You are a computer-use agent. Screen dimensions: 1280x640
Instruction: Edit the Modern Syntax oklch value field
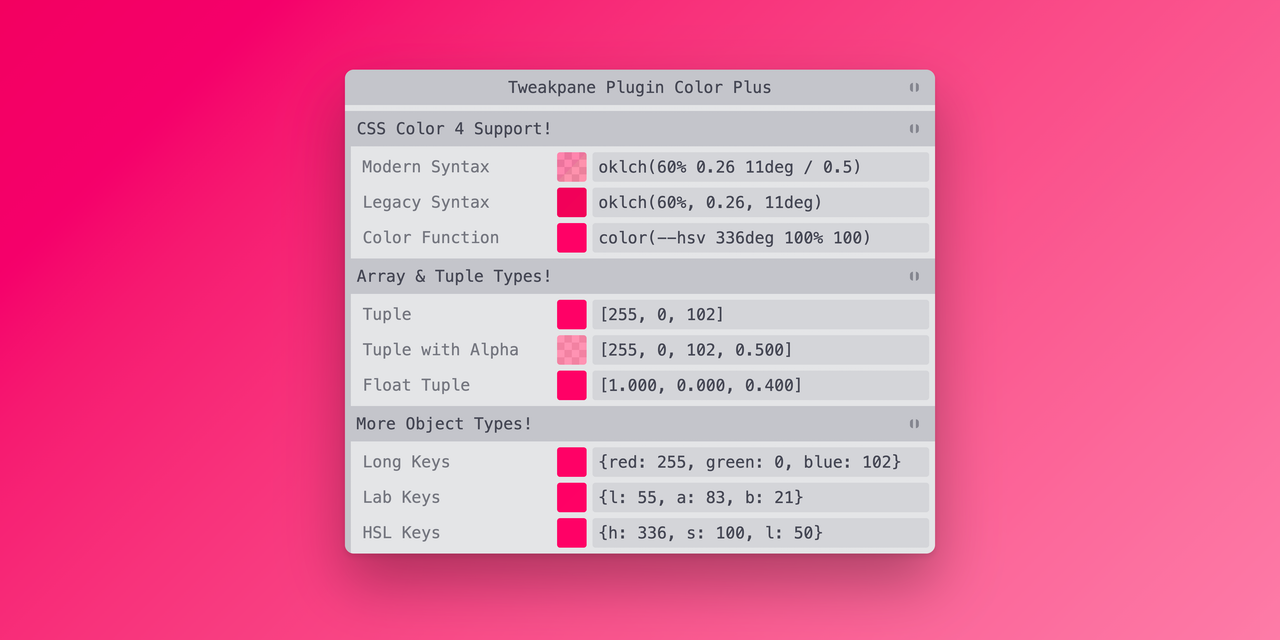pos(760,166)
